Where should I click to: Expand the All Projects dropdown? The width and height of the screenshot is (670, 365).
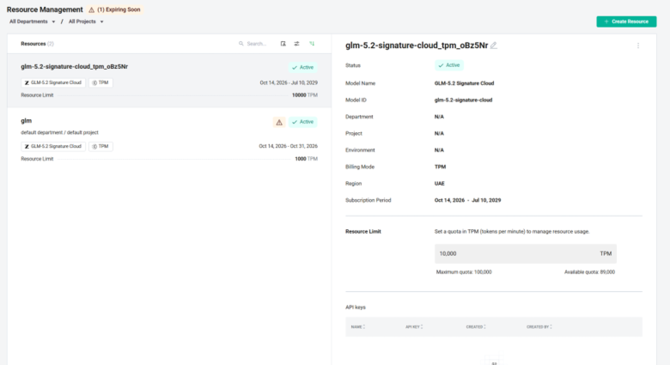pos(86,21)
